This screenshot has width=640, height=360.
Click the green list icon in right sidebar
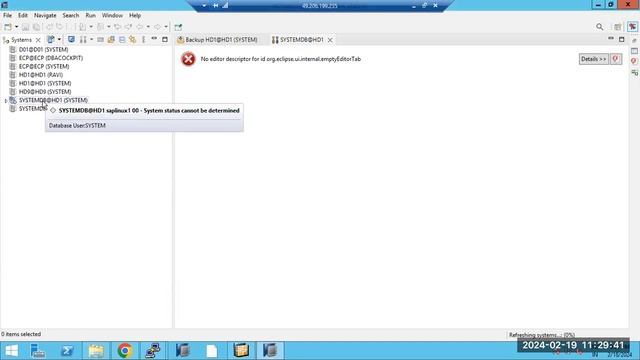click(x=634, y=73)
